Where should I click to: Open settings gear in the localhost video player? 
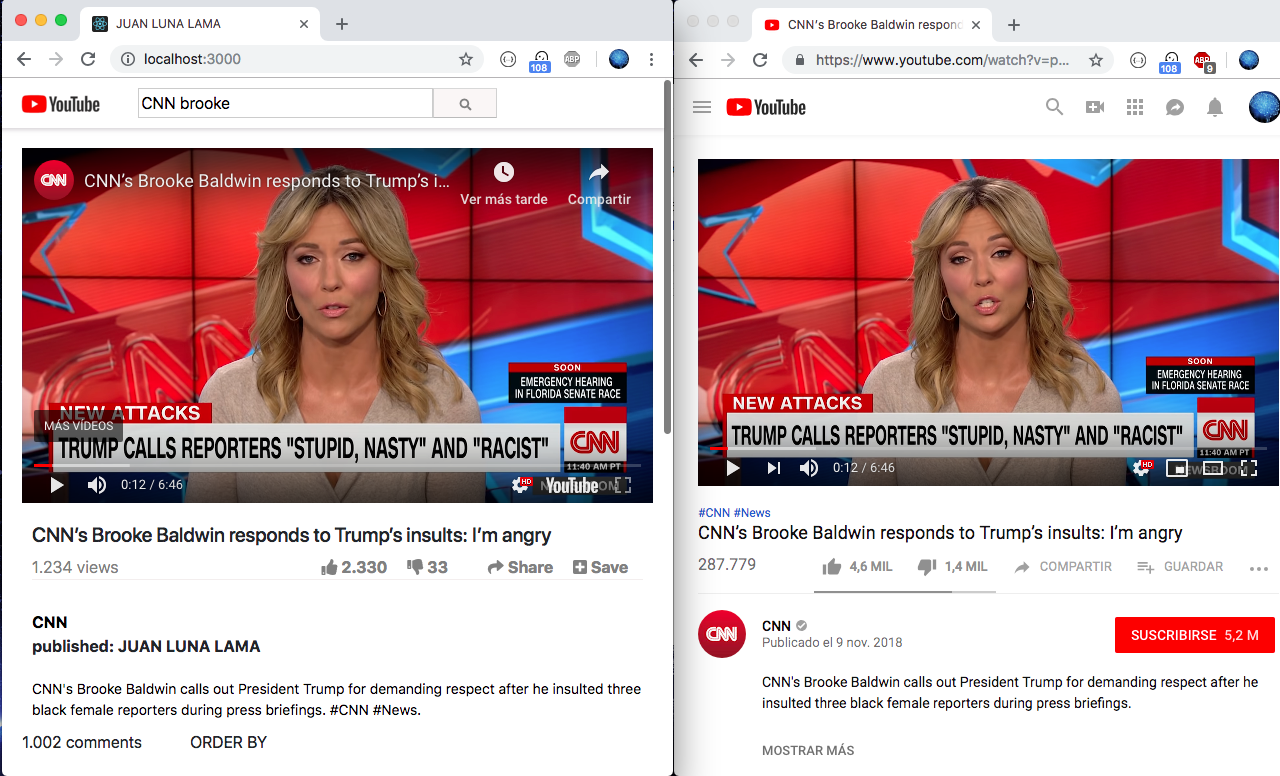click(x=522, y=485)
